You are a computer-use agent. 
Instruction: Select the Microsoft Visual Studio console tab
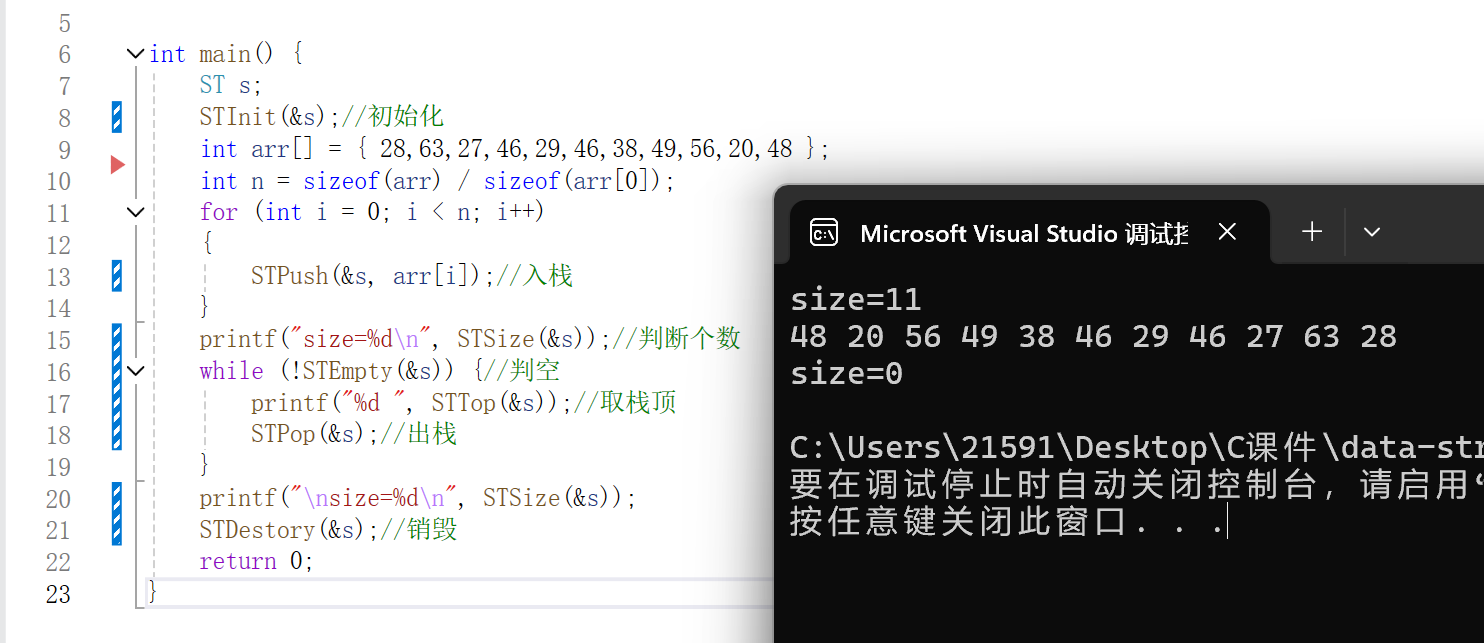[x=1028, y=233]
